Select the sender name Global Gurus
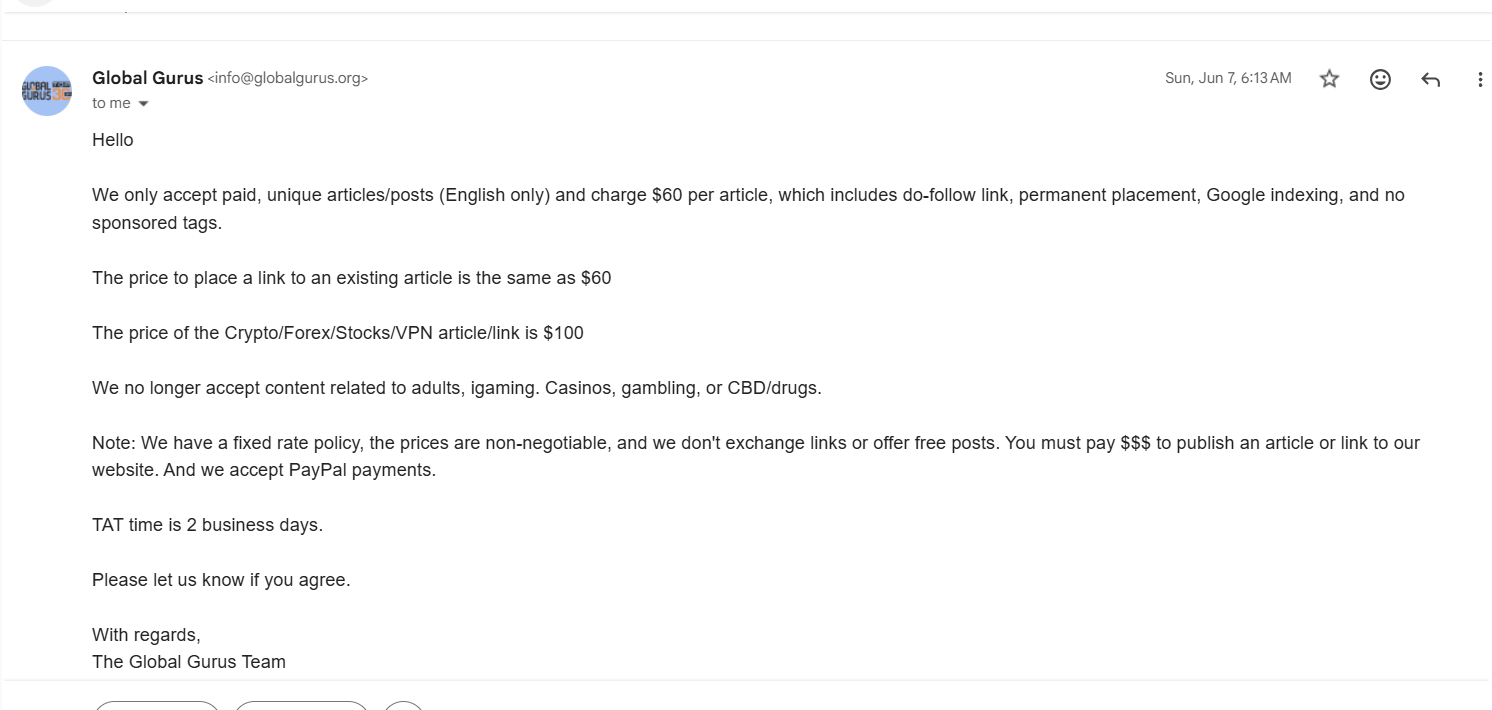 147,77
